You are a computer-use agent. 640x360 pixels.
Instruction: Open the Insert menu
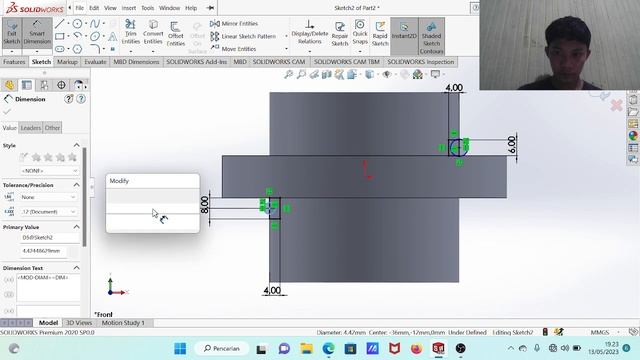129,8
